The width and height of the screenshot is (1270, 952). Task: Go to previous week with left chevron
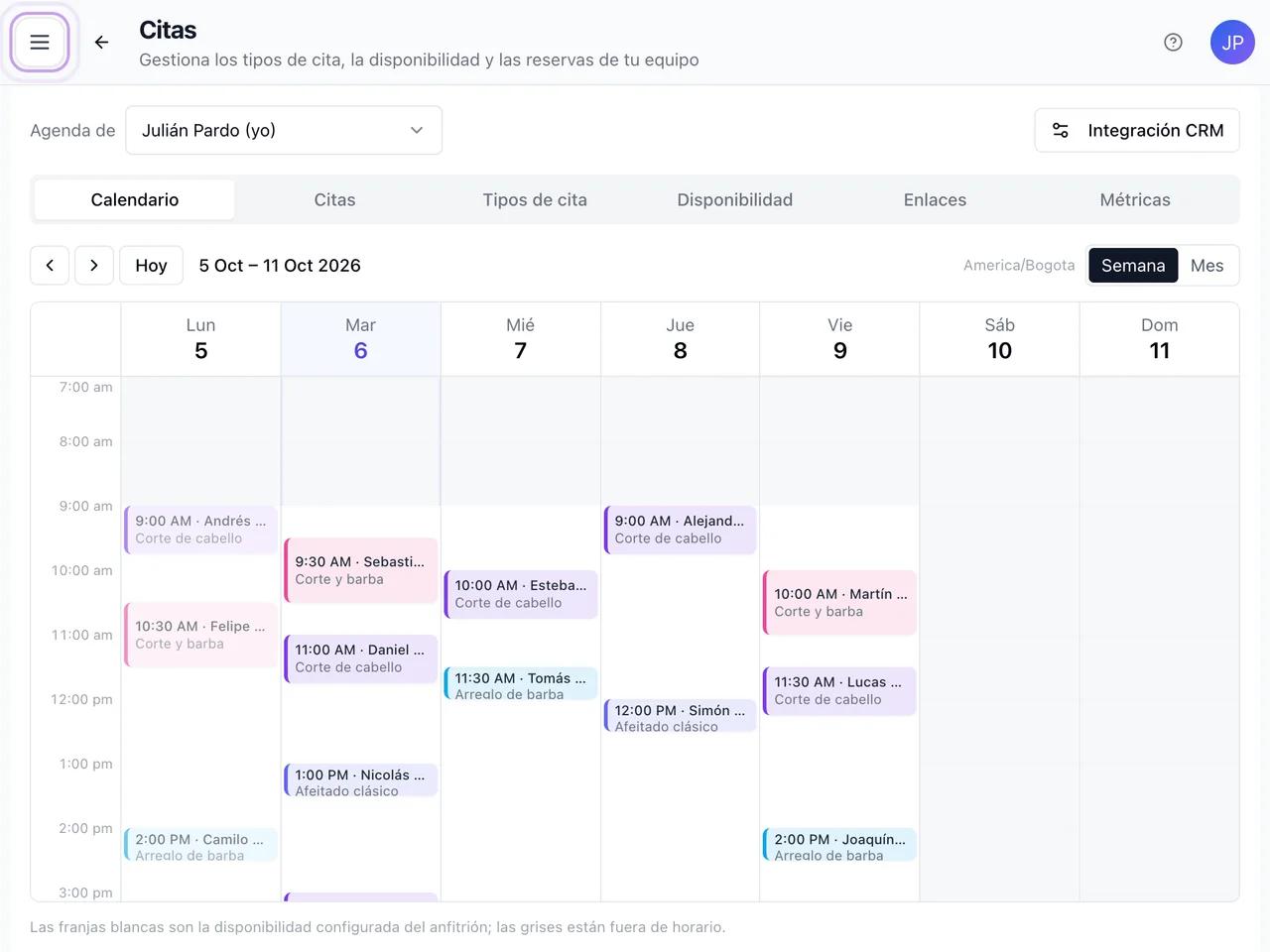pos(50,266)
